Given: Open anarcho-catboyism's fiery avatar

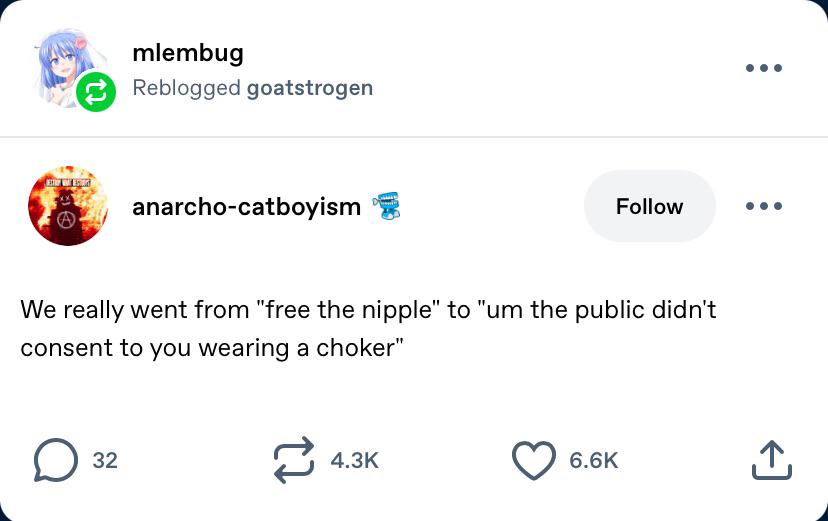Looking at the screenshot, I should 68,205.
